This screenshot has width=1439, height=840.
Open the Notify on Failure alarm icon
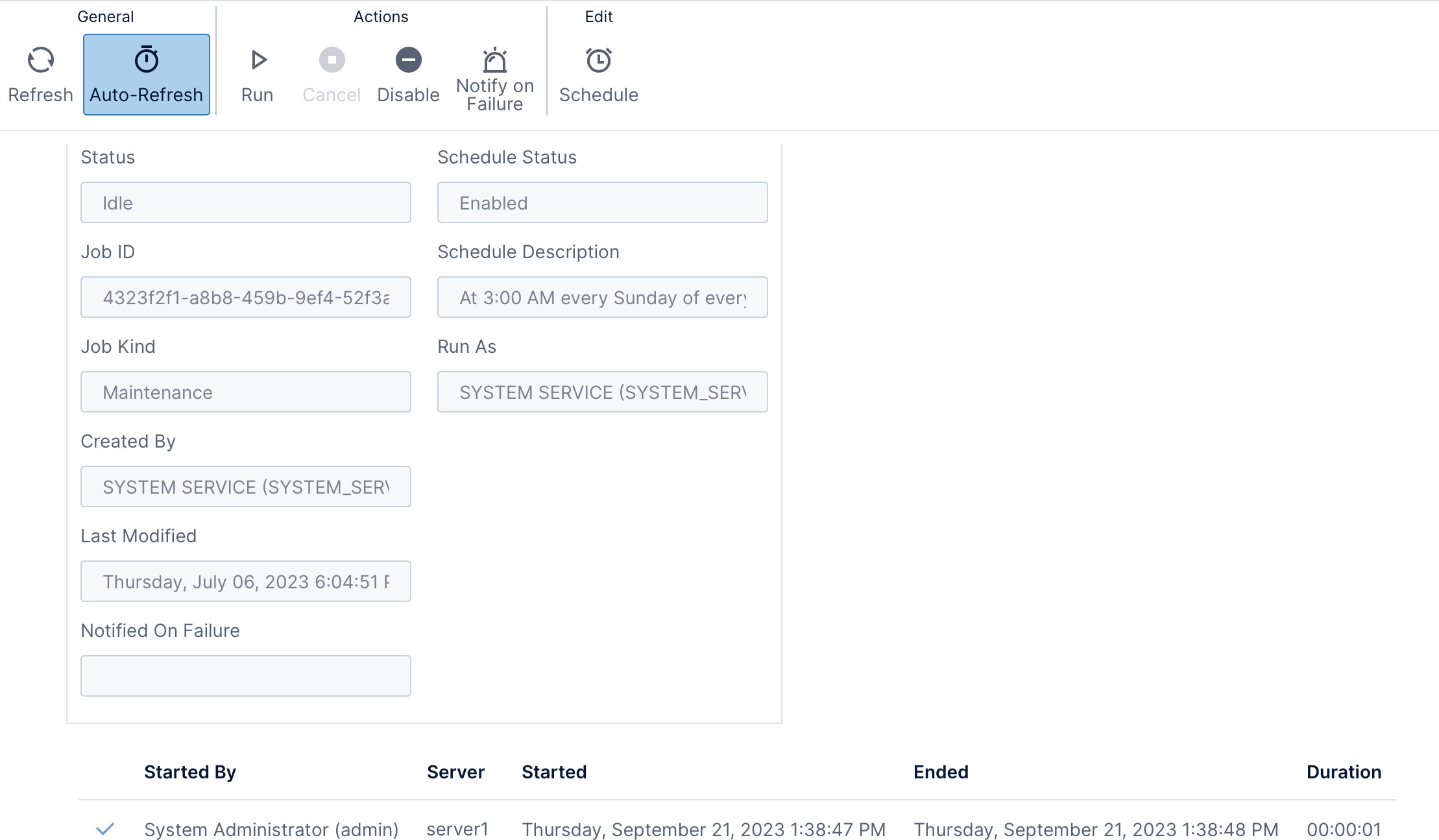click(x=494, y=60)
